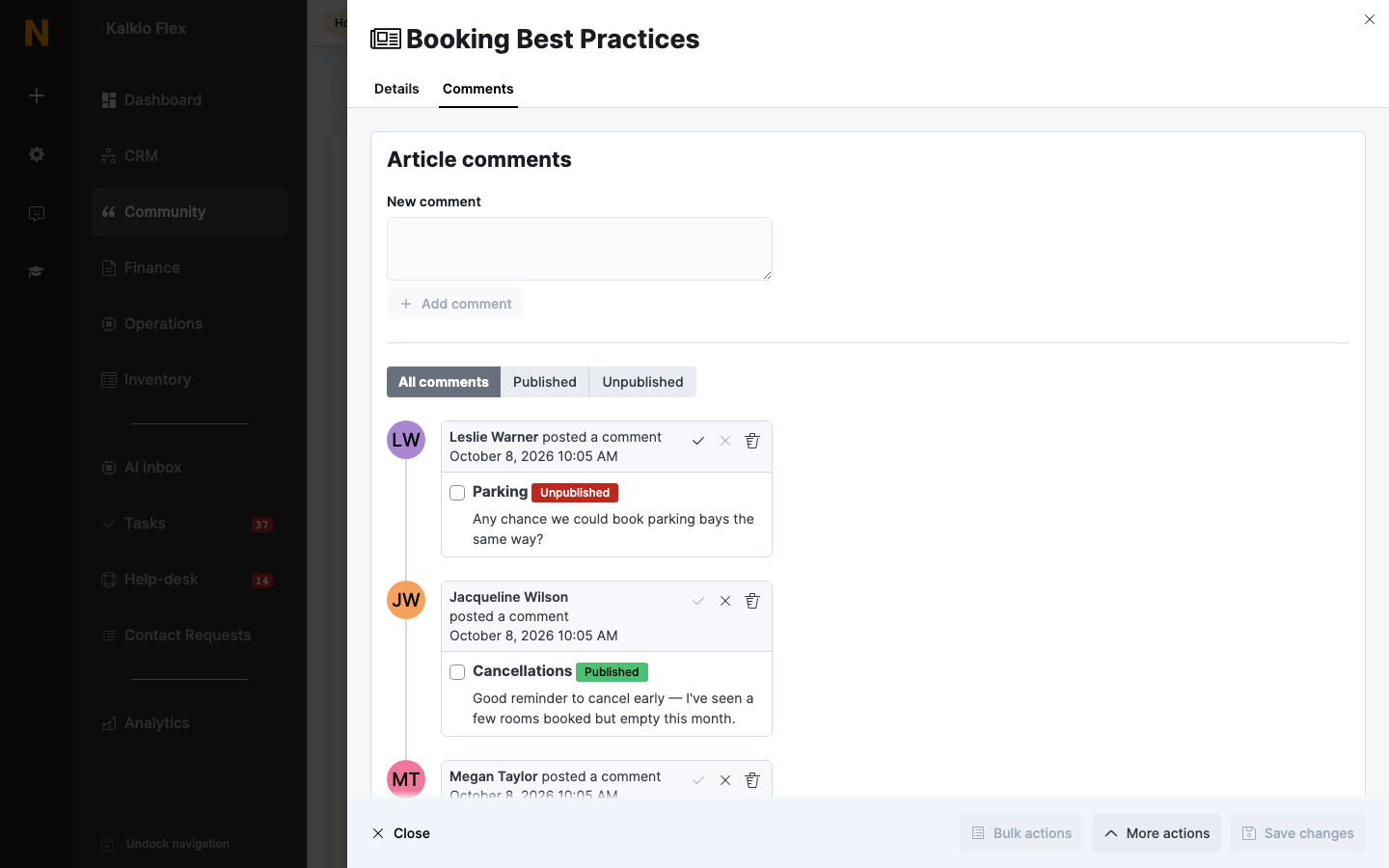Select the Comments tab
The width and height of the screenshot is (1389, 868).
tap(478, 89)
